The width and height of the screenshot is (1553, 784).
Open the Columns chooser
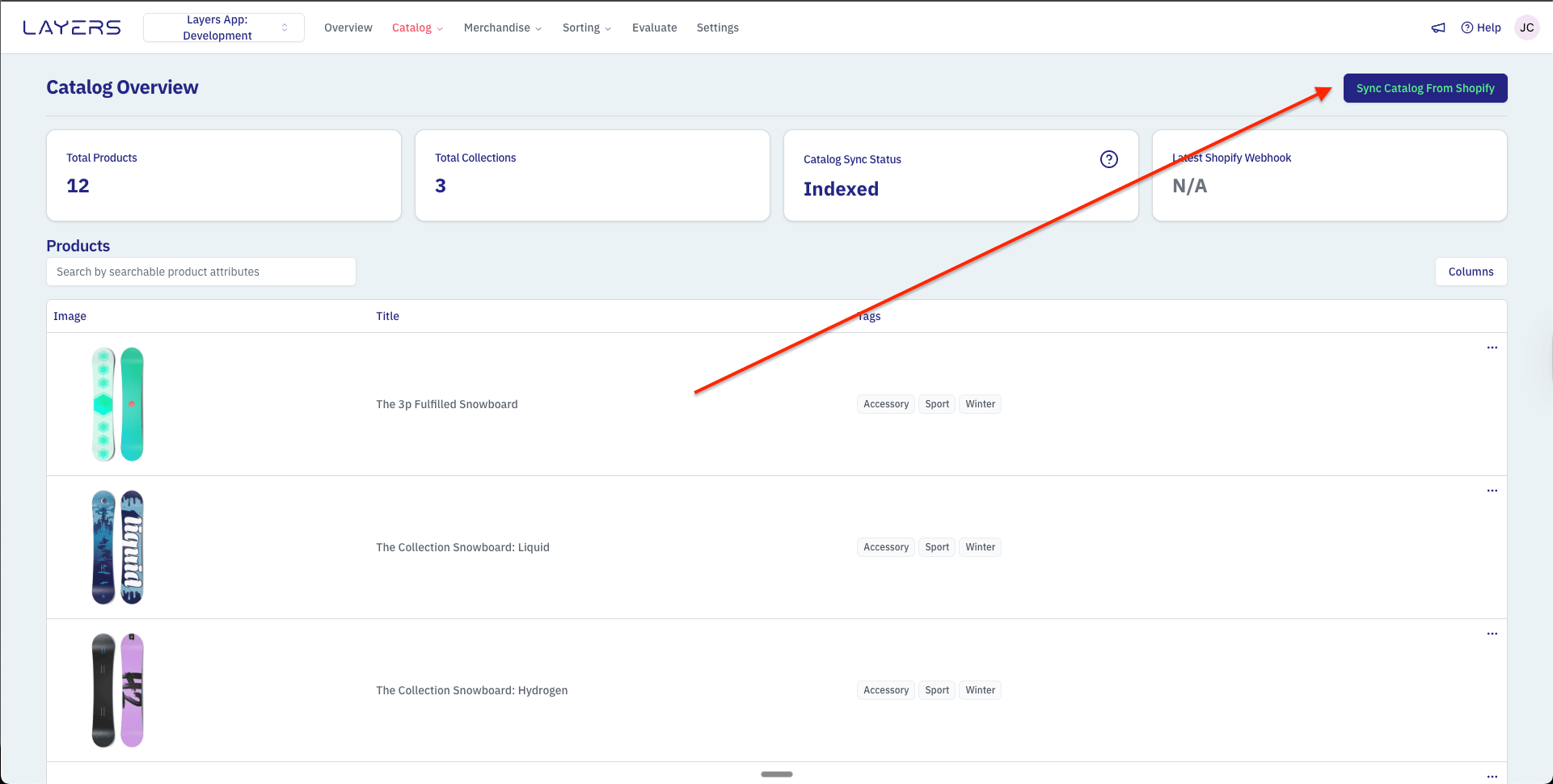(x=1471, y=272)
